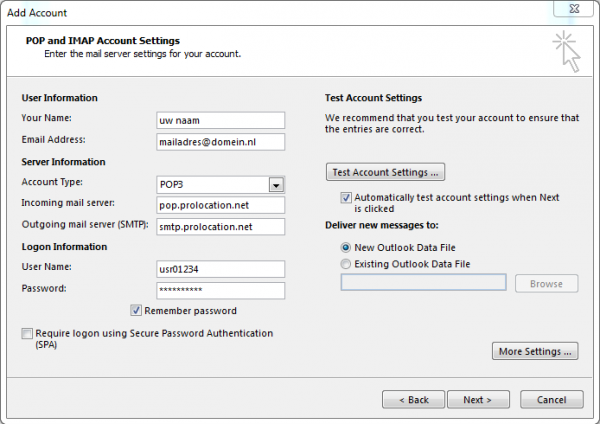Cancel the account setup
600x424 pixels.
[551, 399]
